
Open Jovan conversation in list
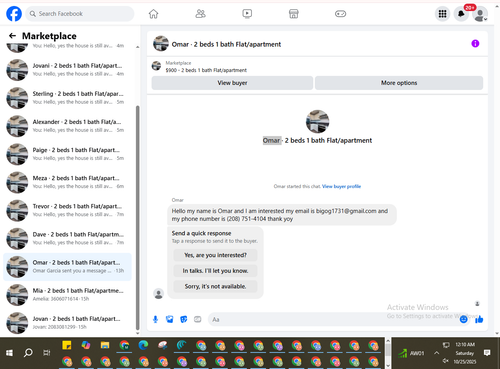click(x=67, y=323)
